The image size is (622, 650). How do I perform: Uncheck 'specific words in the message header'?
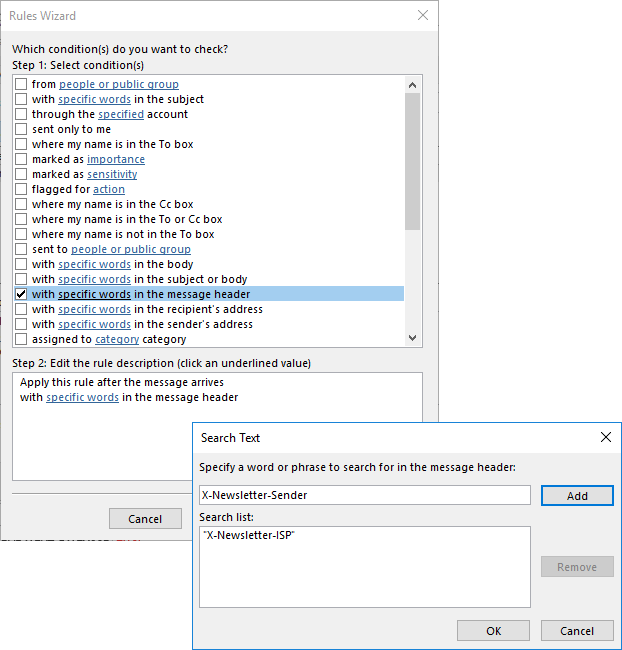click(21, 294)
